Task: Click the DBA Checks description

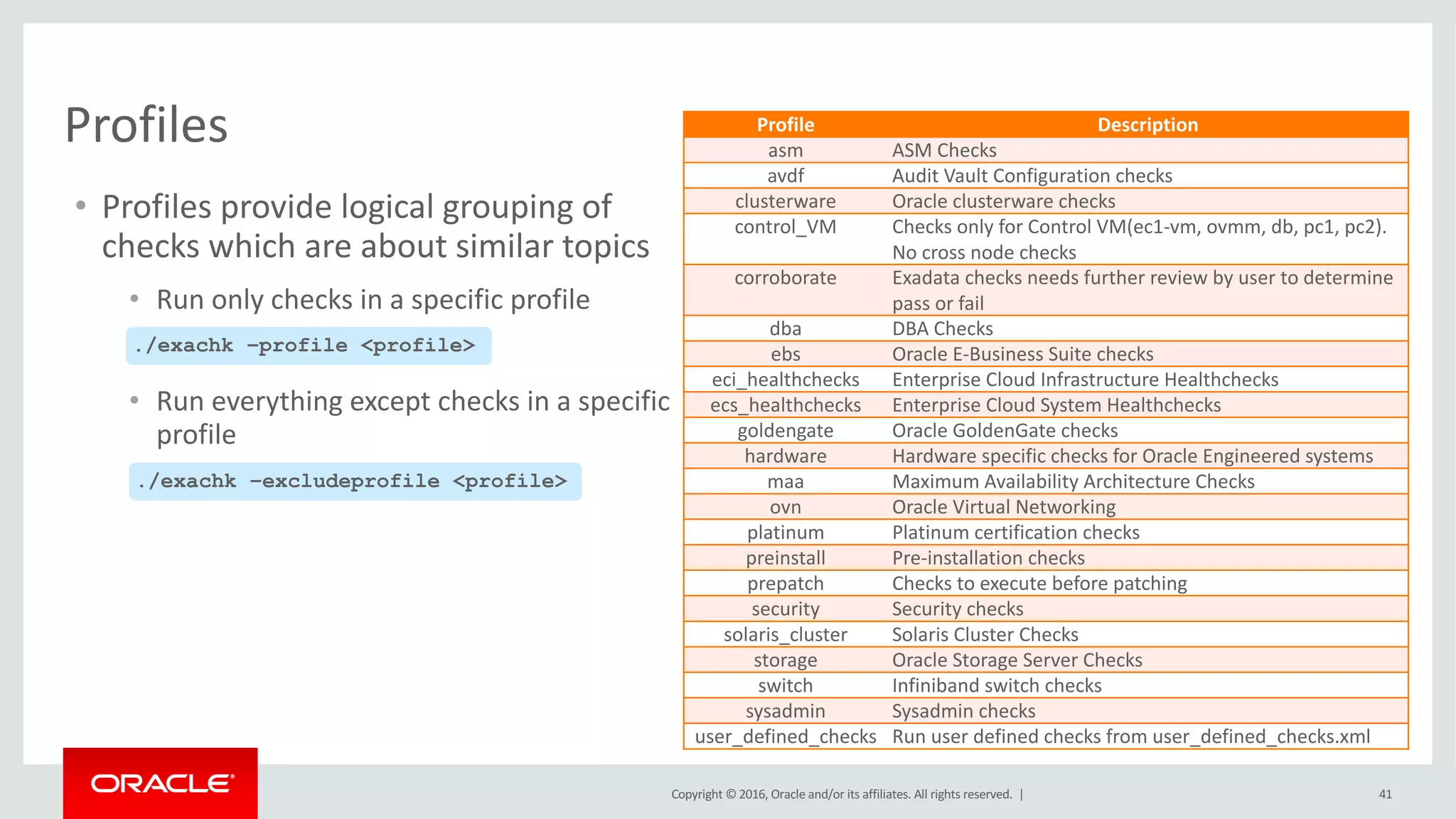Action: [943, 328]
